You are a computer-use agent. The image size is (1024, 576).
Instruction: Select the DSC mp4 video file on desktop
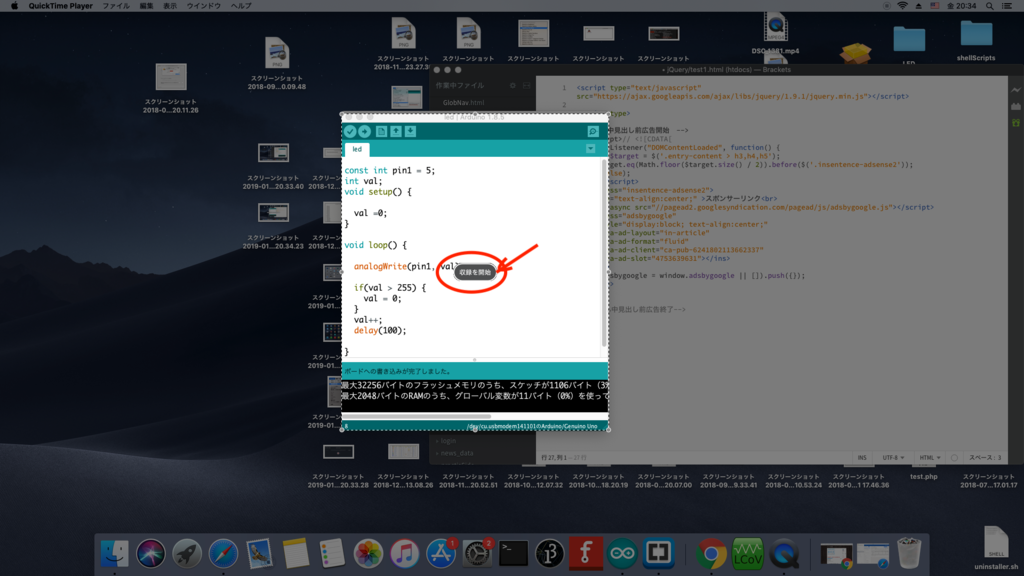775,33
